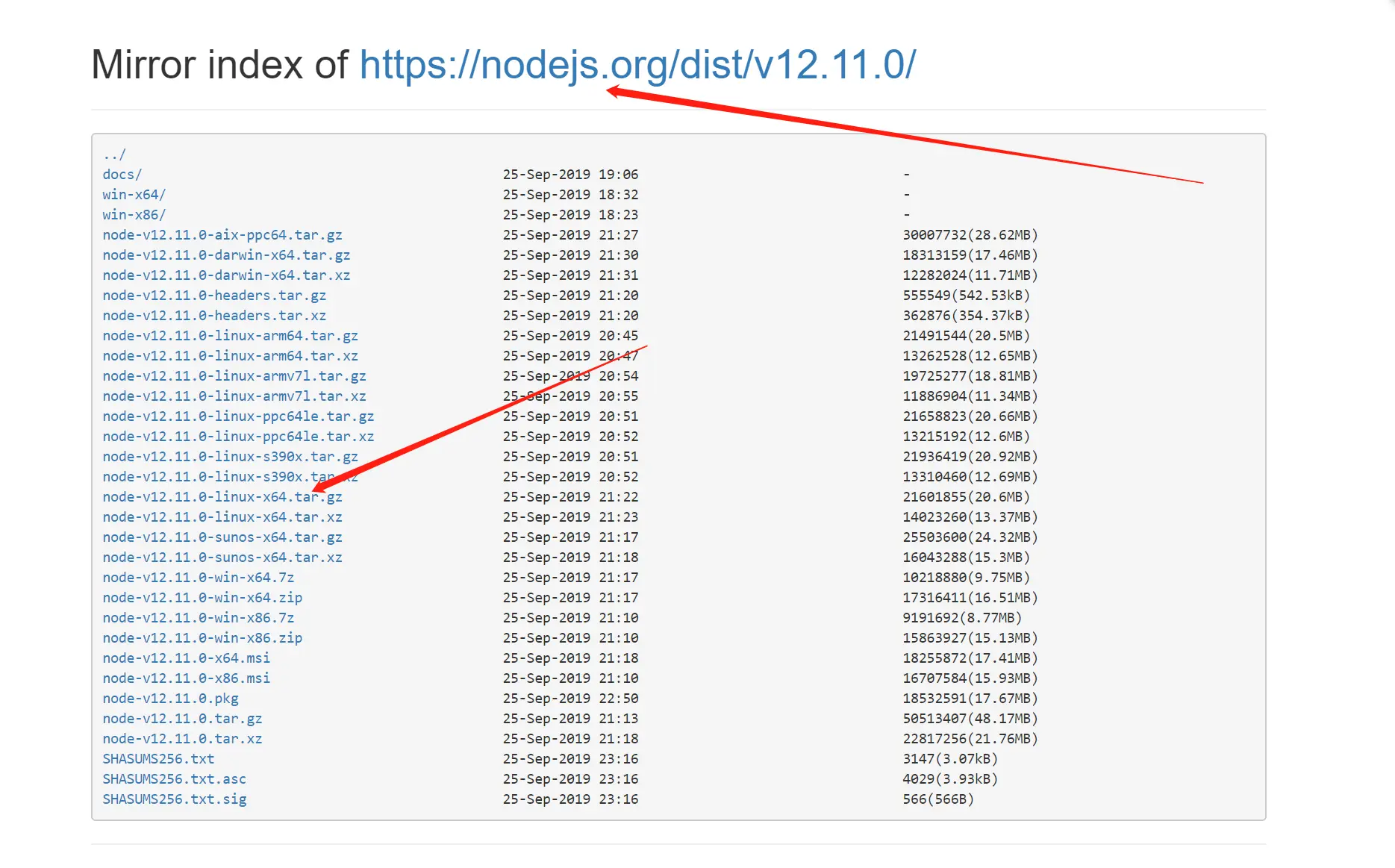
Task: Download the node-v12.11.0-x86.msi installer
Action: click(x=187, y=678)
